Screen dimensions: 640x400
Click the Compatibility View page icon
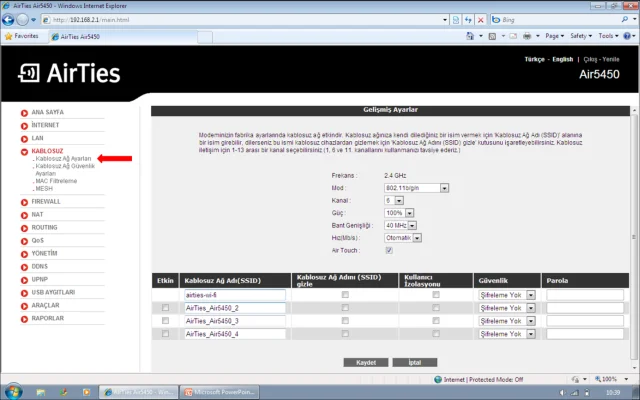coord(456,20)
